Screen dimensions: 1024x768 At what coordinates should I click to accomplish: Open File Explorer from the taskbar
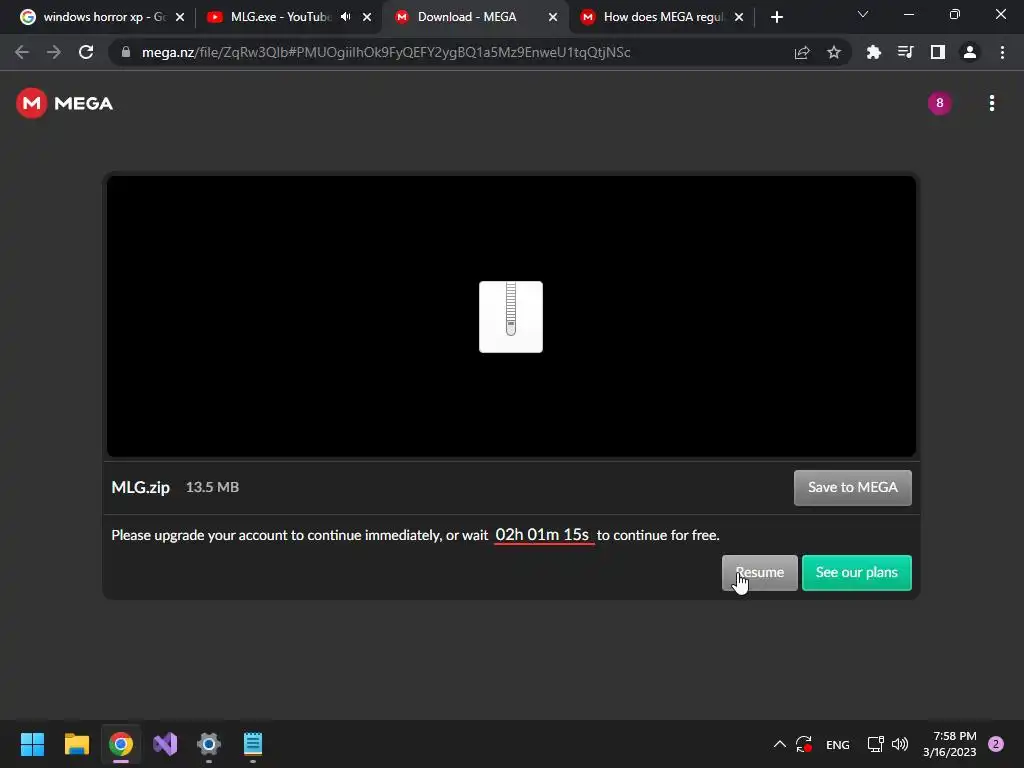click(76, 744)
